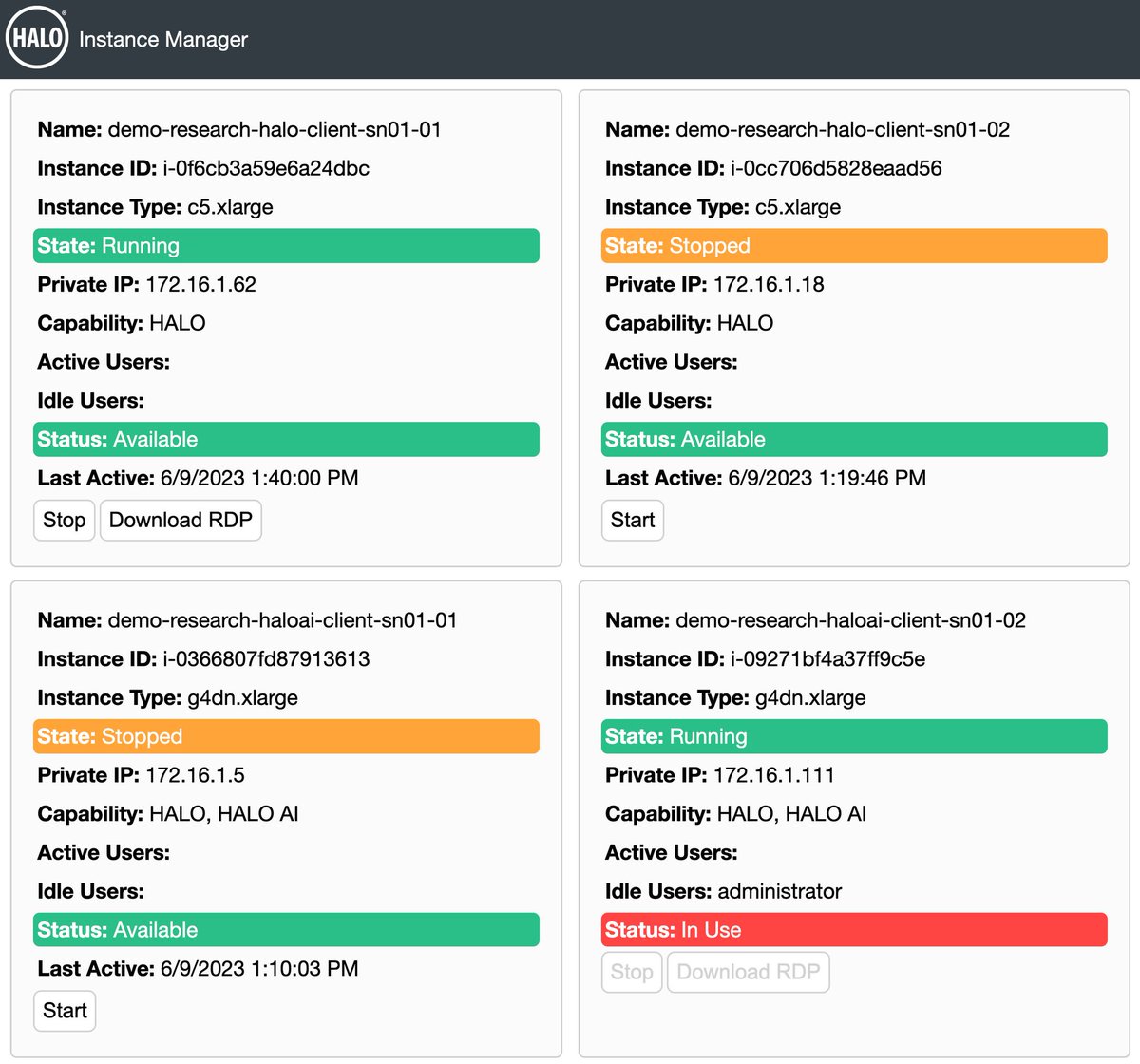Click Running state bar of haloai-client-sn01-02
1140x1064 pixels.
(854, 736)
